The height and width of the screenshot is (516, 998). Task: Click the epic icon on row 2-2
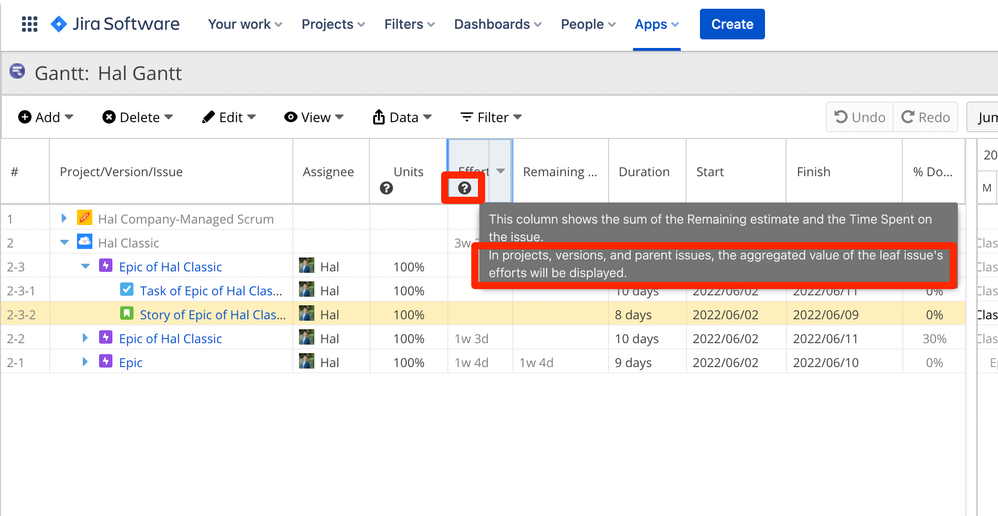(x=106, y=338)
